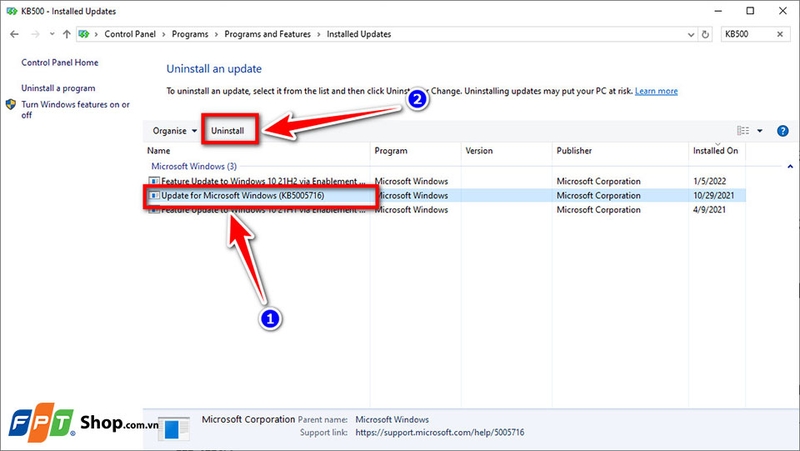The width and height of the screenshot is (800, 451).
Task: Click the shield icon beside Windows features
Action: tap(11, 105)
